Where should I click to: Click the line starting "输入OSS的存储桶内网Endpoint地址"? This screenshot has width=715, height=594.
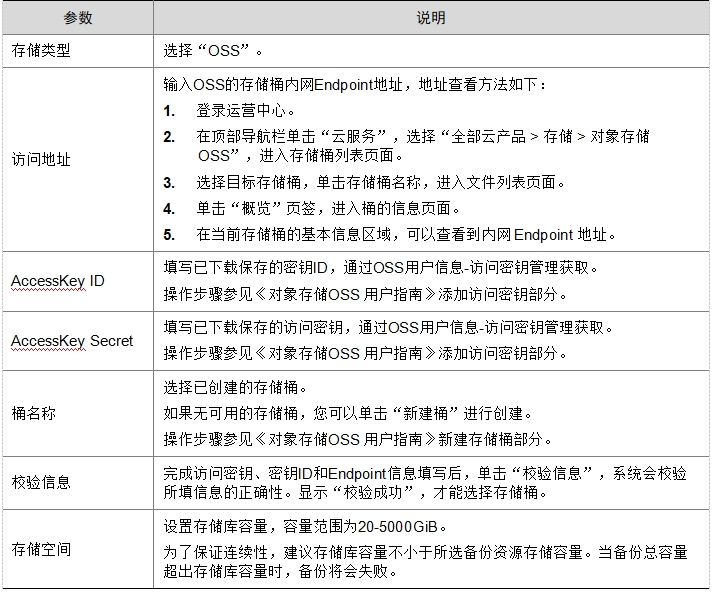(x=355, y=85)
